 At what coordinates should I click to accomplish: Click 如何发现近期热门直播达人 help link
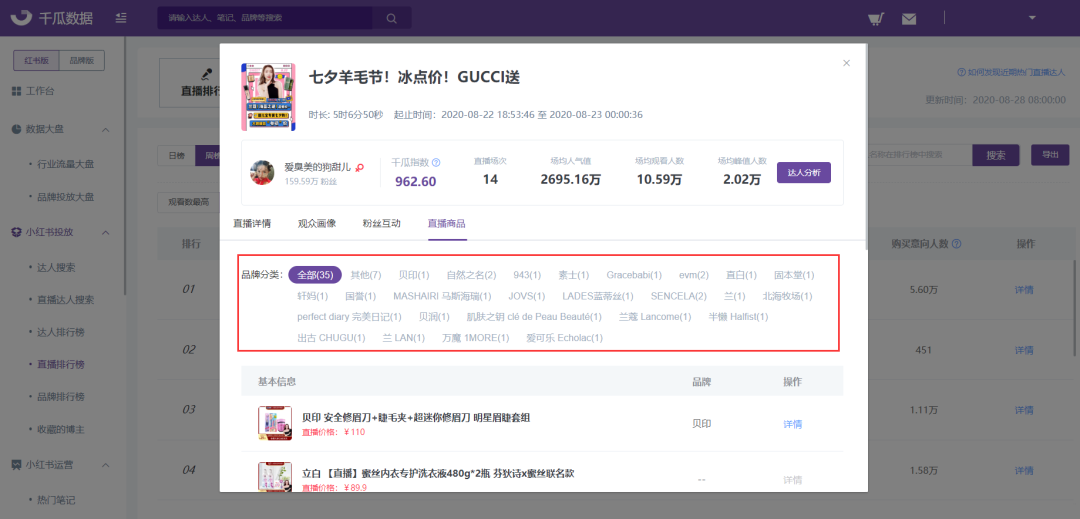point(1011,72)
